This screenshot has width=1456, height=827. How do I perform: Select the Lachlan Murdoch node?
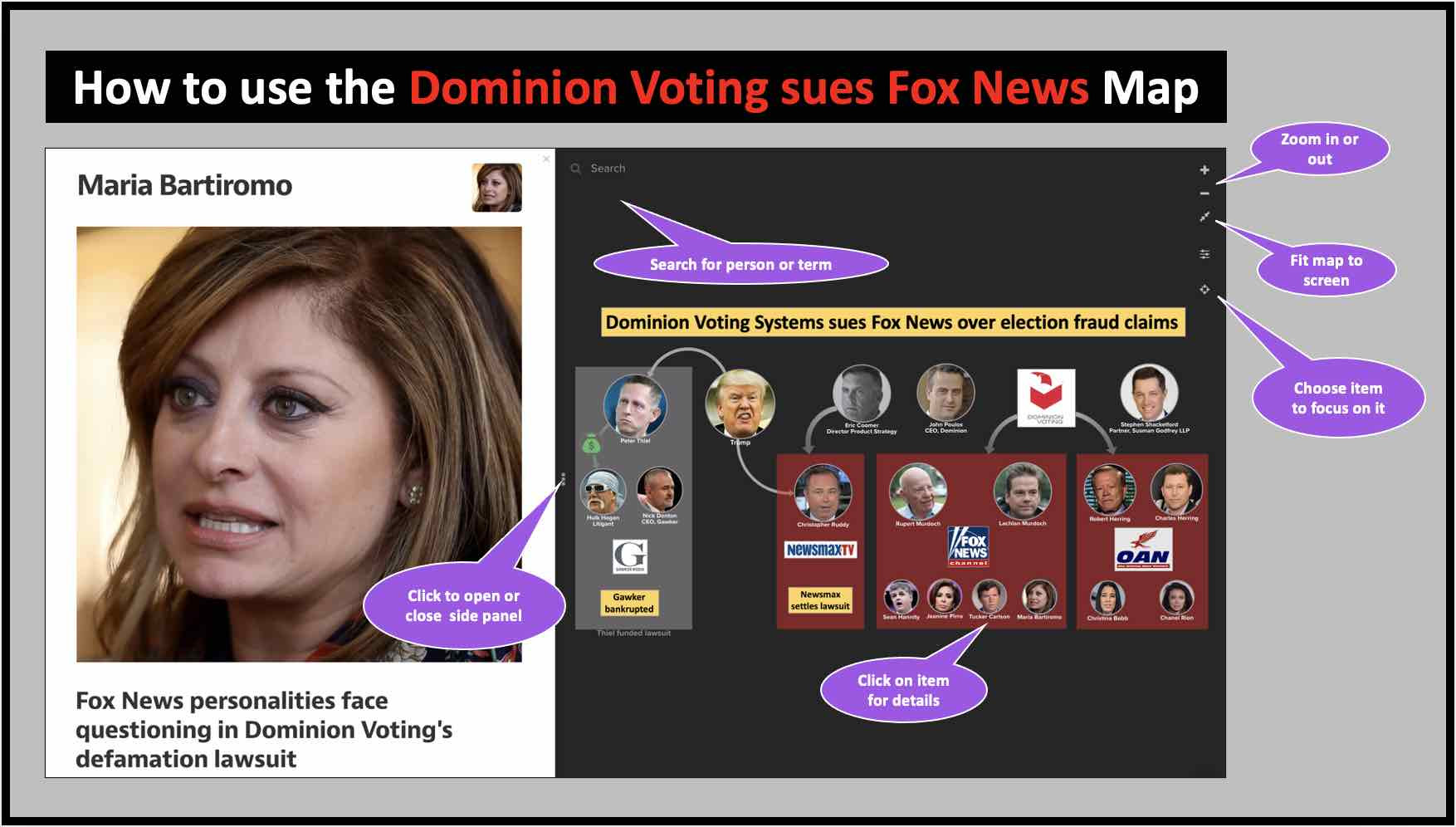(1022, 492)
